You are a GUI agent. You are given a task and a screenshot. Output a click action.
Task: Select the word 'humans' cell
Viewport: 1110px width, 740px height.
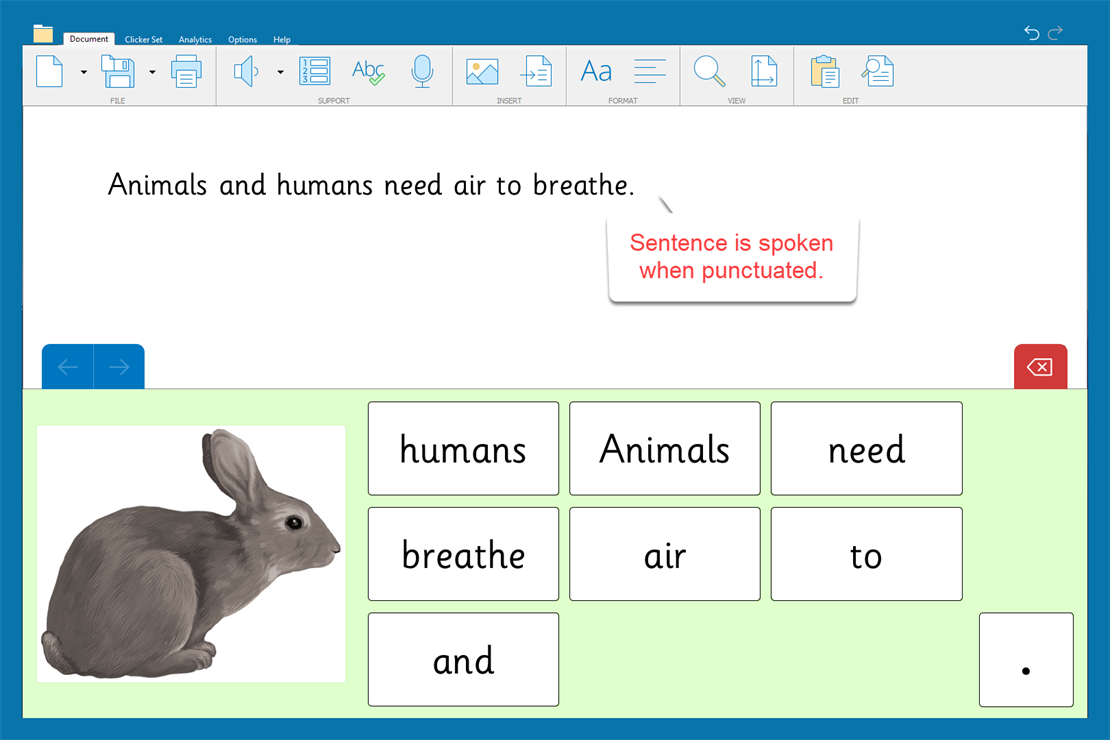click(463, 449)
